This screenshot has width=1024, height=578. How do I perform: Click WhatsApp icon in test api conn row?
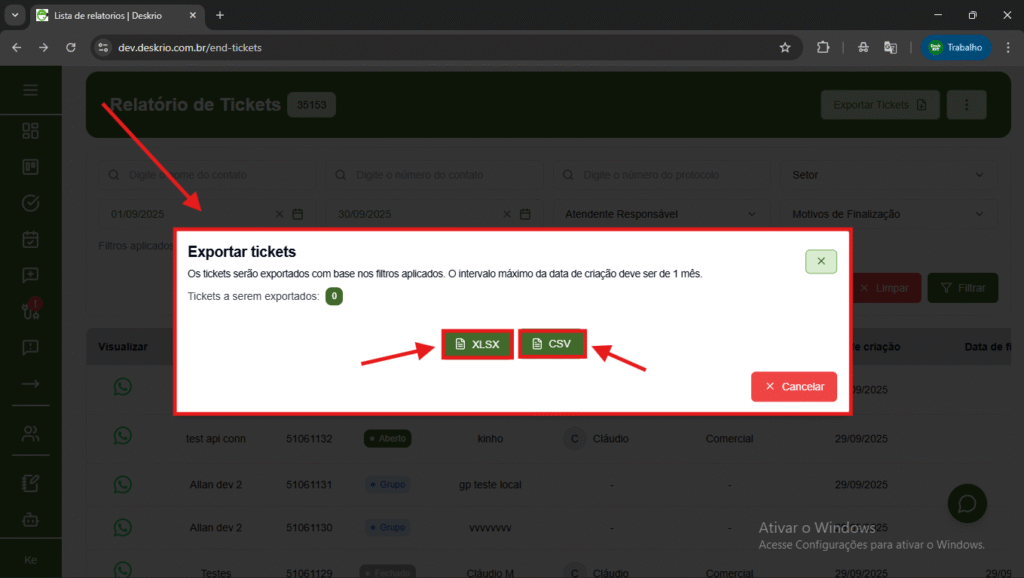click(x=122, y=436)
